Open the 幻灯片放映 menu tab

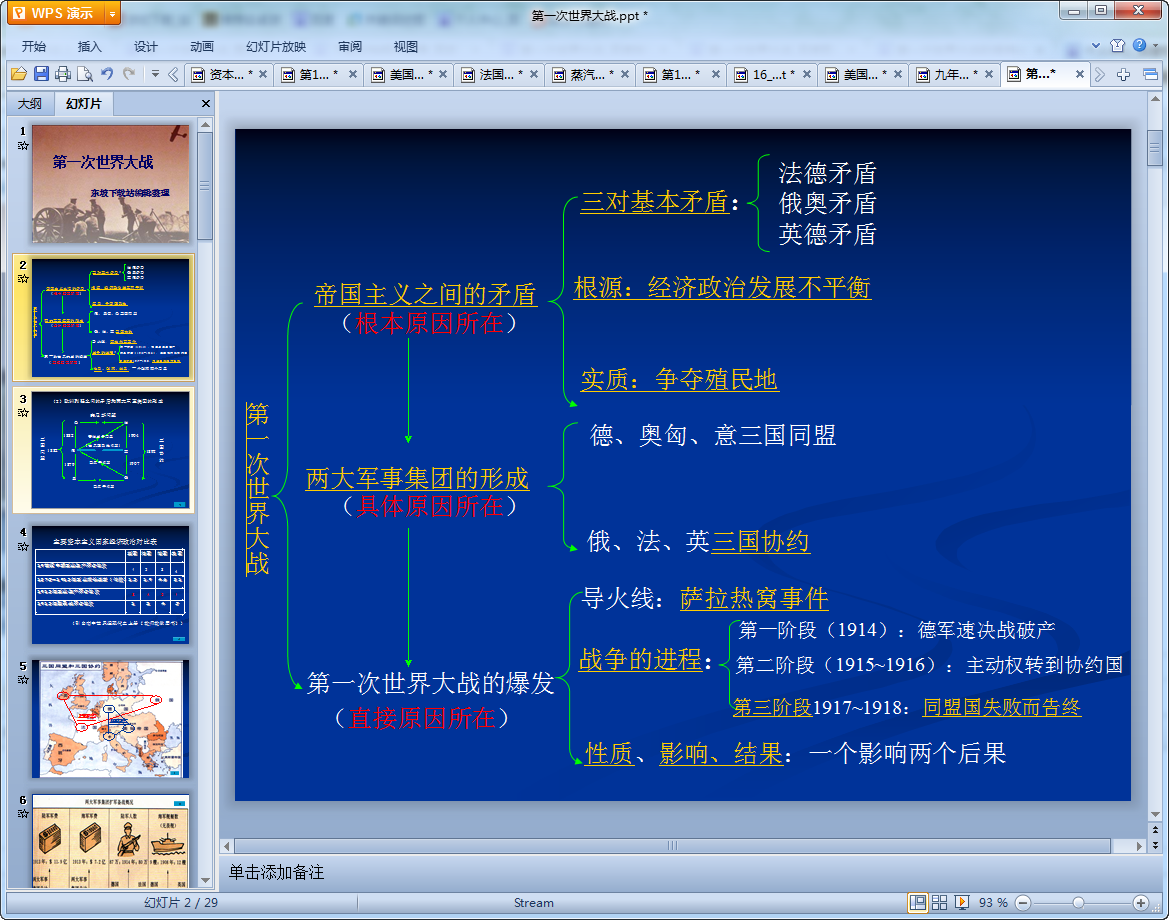pos(276,46)
